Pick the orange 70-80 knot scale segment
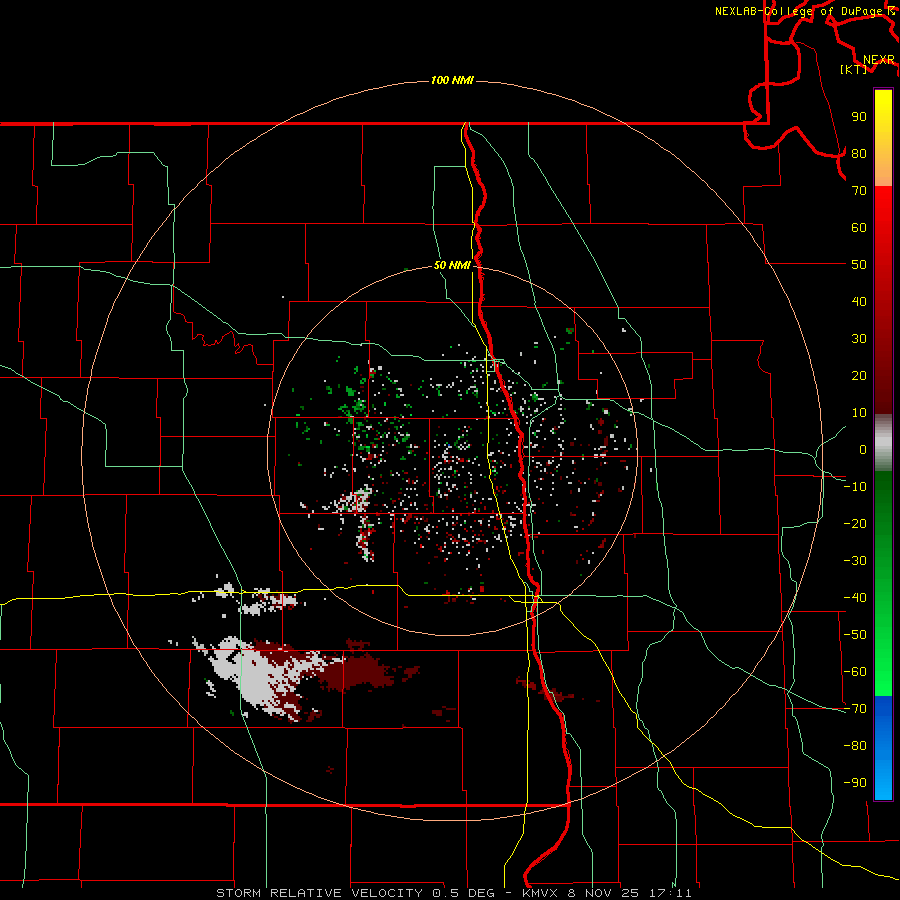This screenshot has width=900, height=900. tap(883, 169)
